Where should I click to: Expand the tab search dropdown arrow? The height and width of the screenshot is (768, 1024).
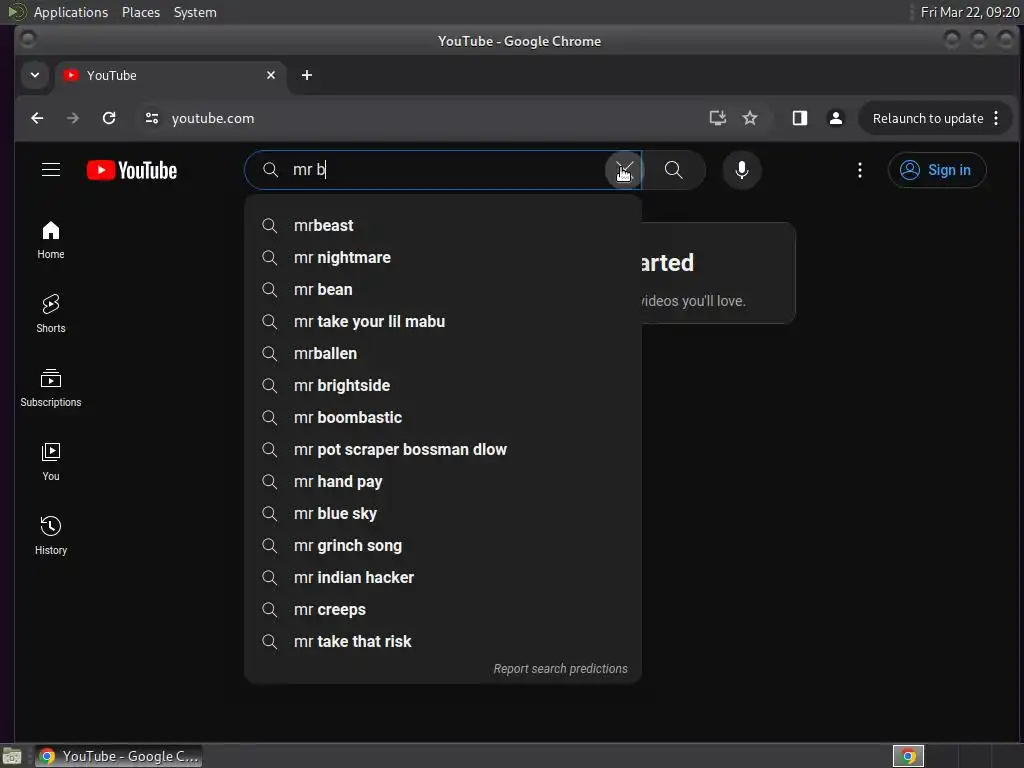(x=35, y=75)
